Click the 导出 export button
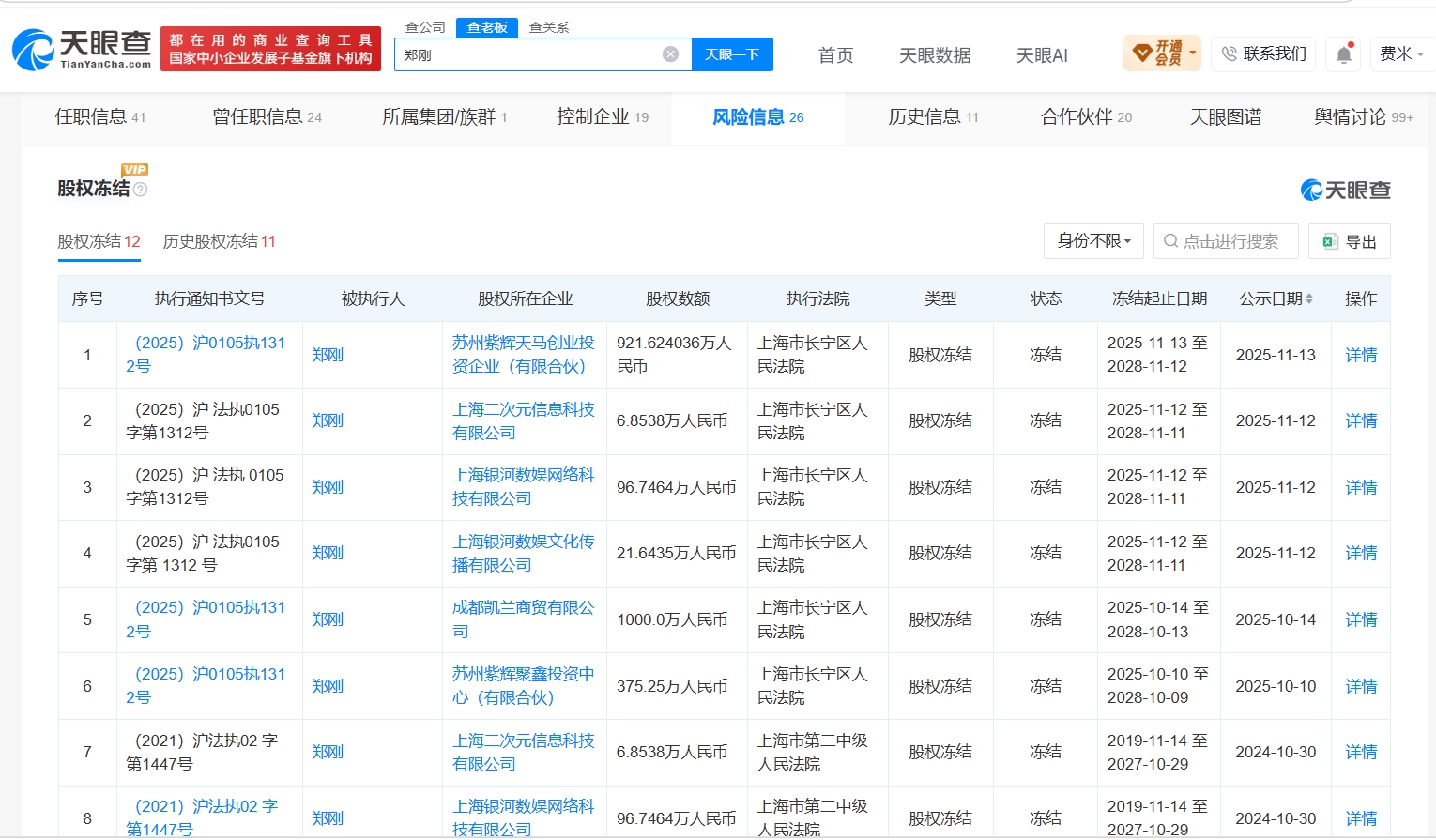 point(1350,241)
